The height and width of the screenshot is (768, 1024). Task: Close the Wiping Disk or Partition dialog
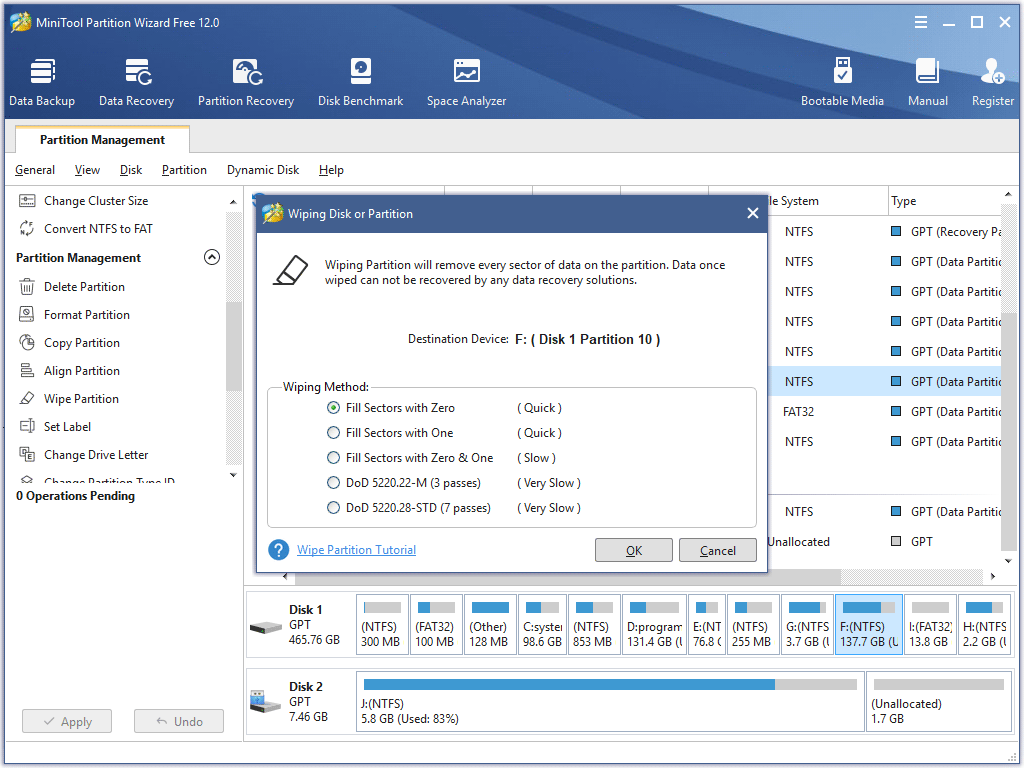[752, 214]
